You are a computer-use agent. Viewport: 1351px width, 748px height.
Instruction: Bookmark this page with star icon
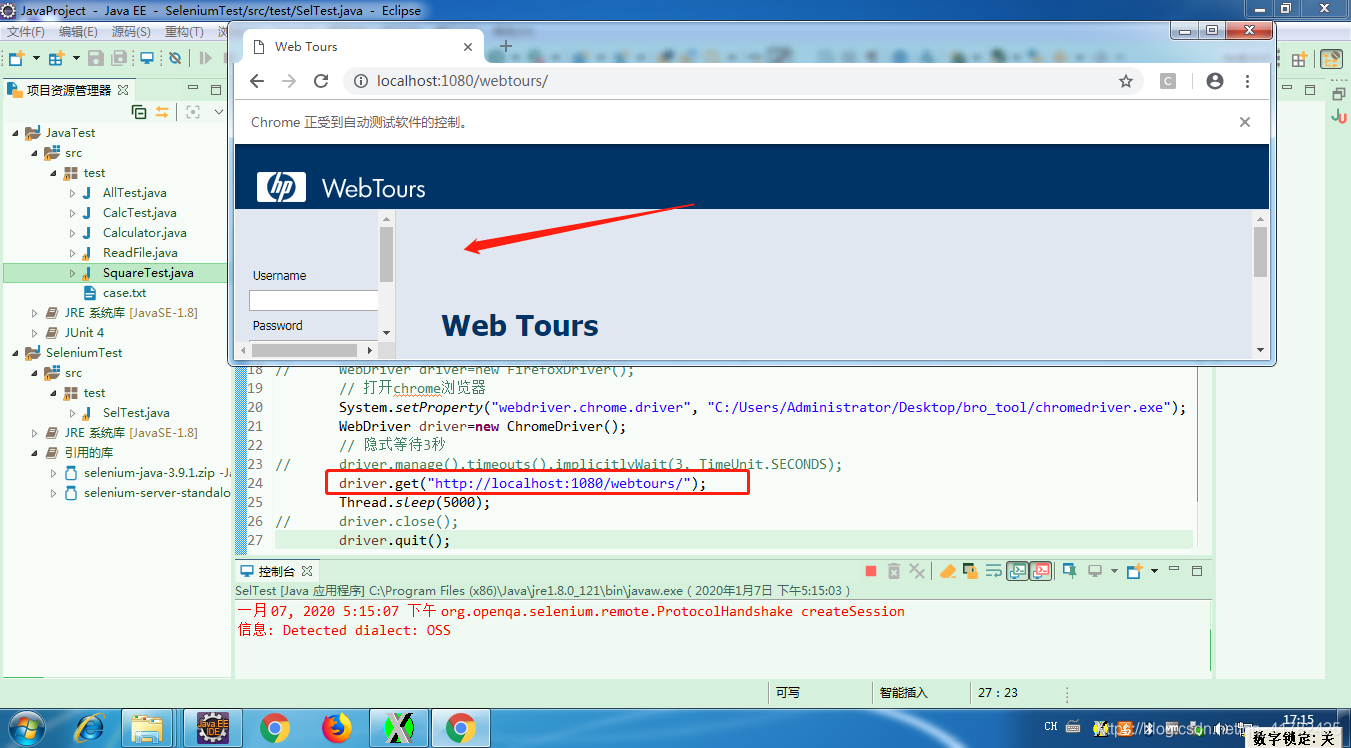pyautogui.click(x=1126, y=81)
